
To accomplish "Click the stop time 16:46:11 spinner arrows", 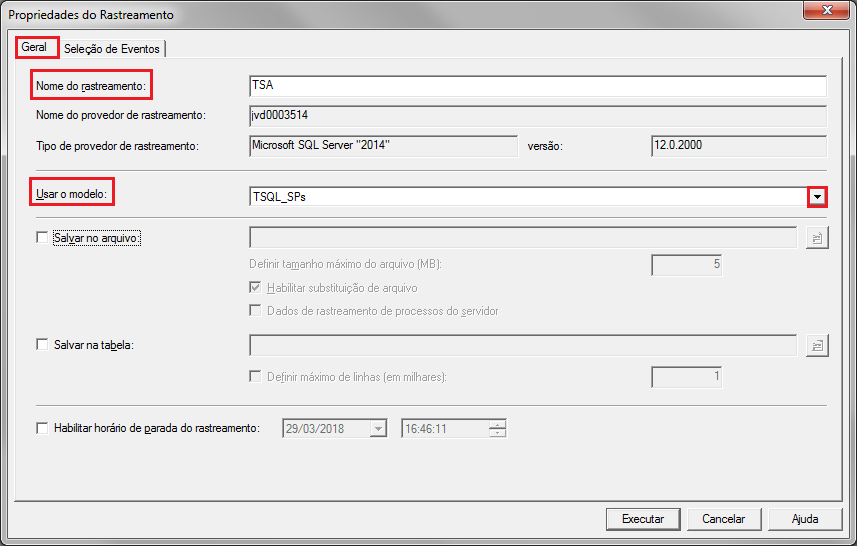I will [497, 428].
